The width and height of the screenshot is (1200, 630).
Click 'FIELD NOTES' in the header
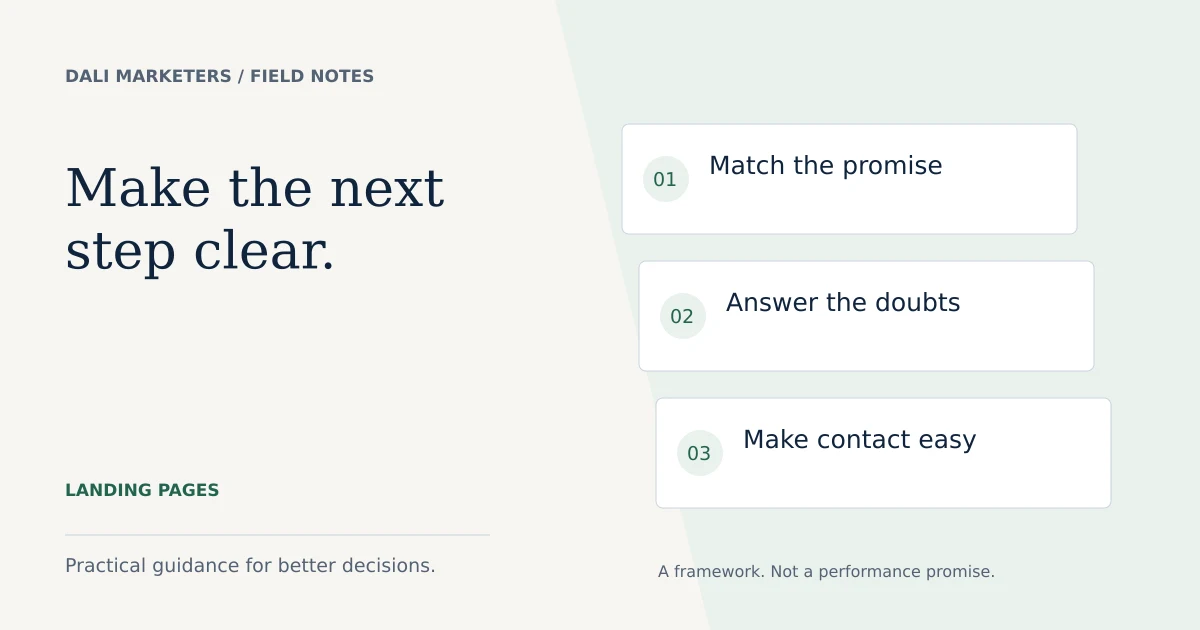(x=312, y=76)
